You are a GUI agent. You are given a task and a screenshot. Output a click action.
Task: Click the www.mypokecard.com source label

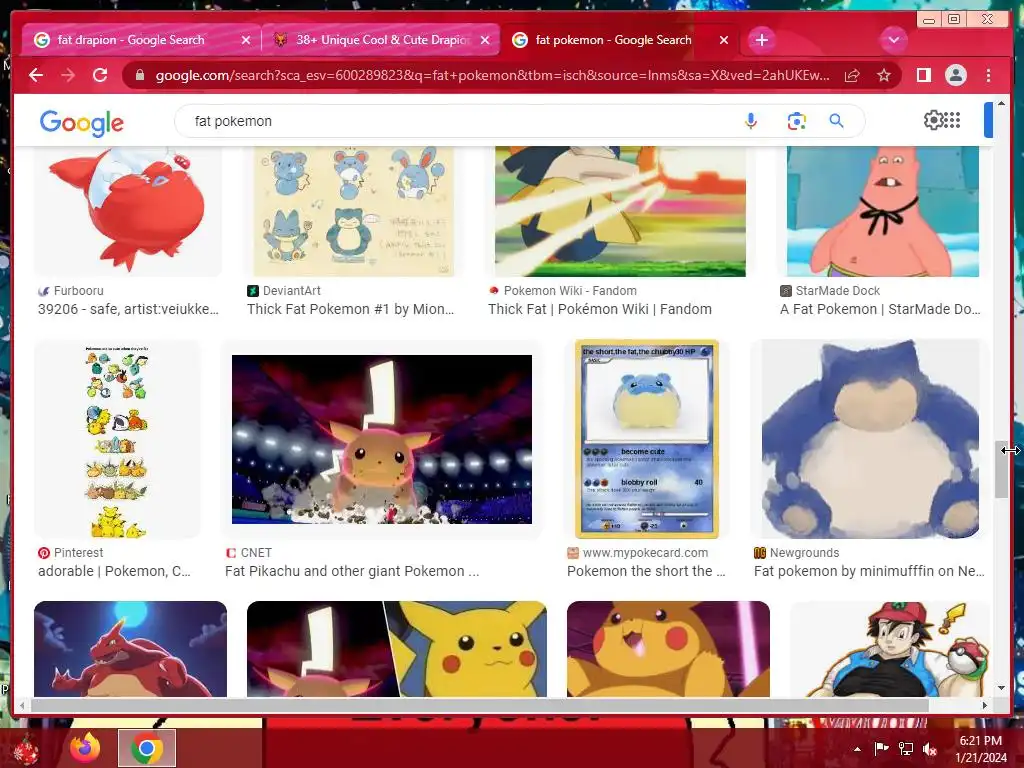point(645,552)
